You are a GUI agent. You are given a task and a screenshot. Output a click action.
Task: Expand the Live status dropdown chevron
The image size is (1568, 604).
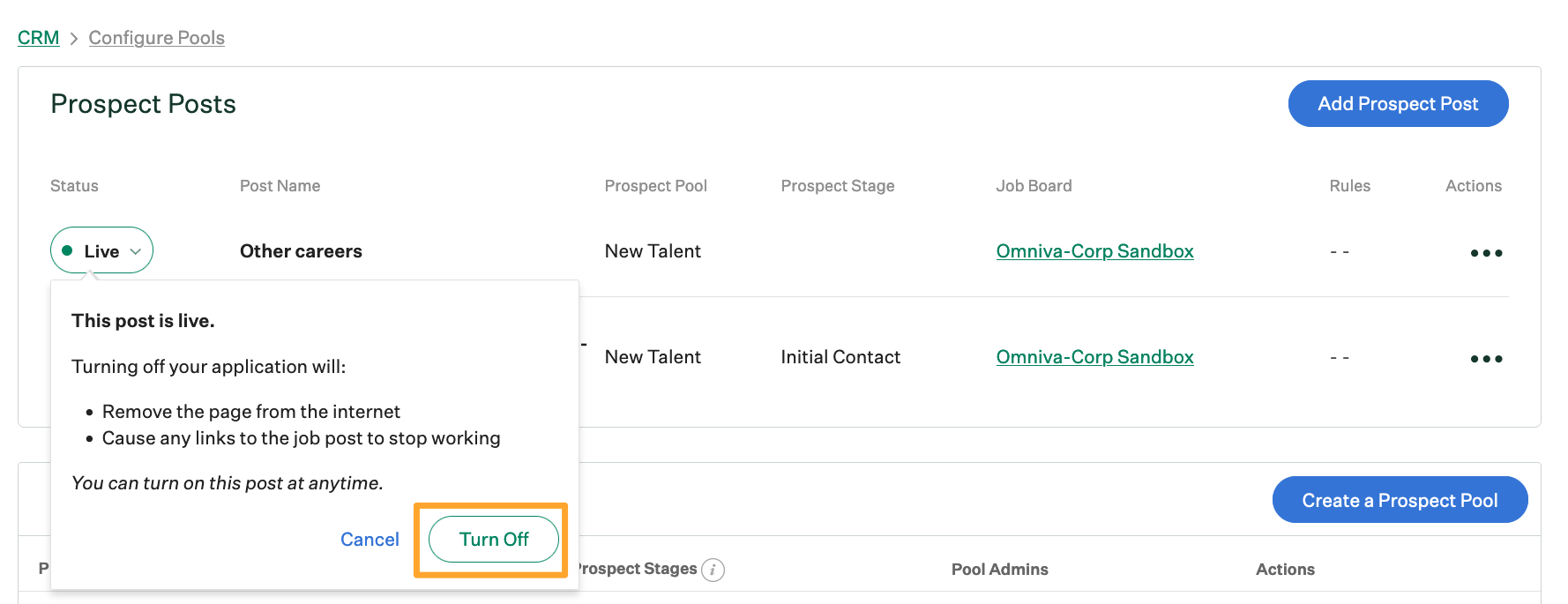(136, 251)
